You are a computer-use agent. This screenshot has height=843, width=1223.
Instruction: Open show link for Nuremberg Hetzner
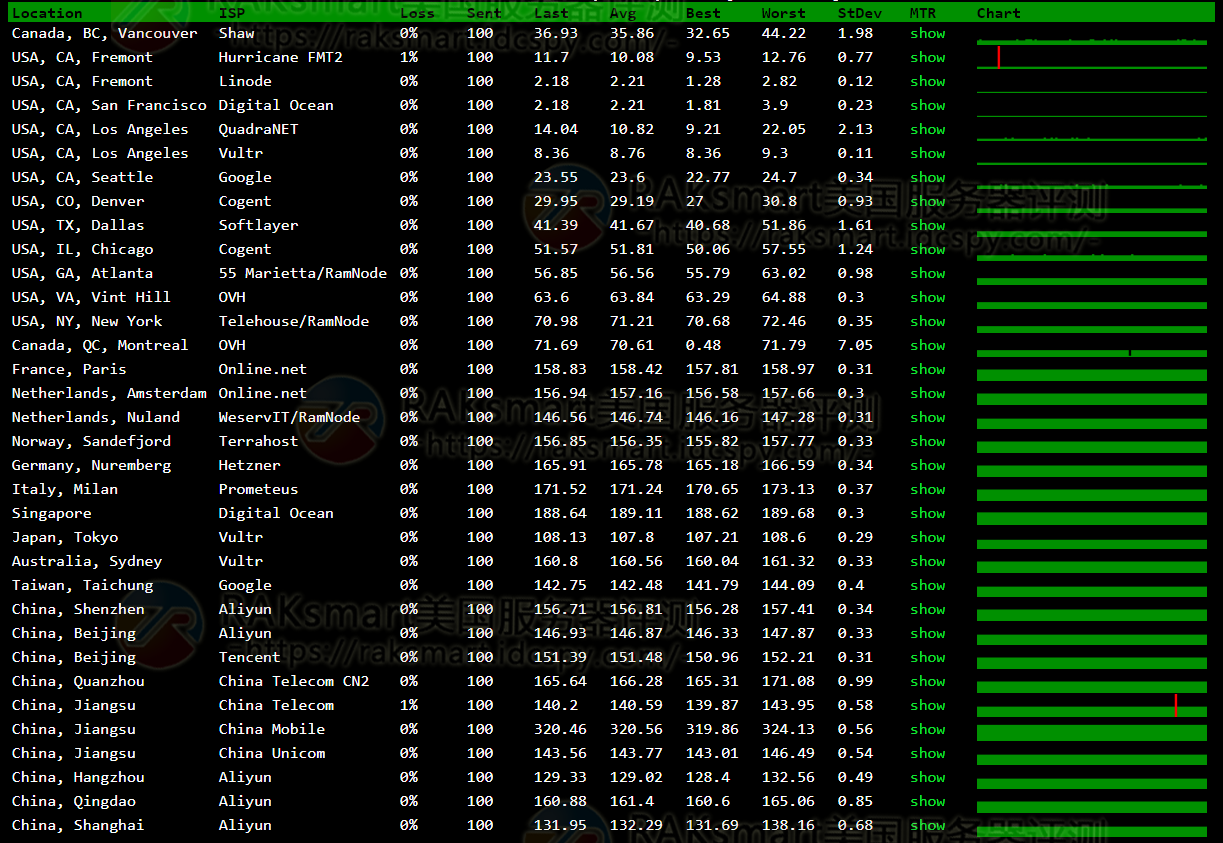click(927, 465)
